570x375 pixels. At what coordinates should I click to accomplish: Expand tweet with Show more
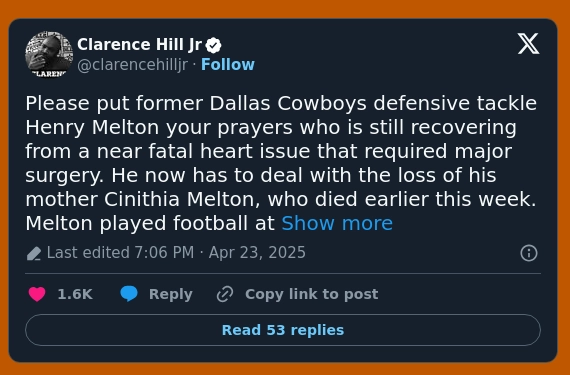point(337,223)
